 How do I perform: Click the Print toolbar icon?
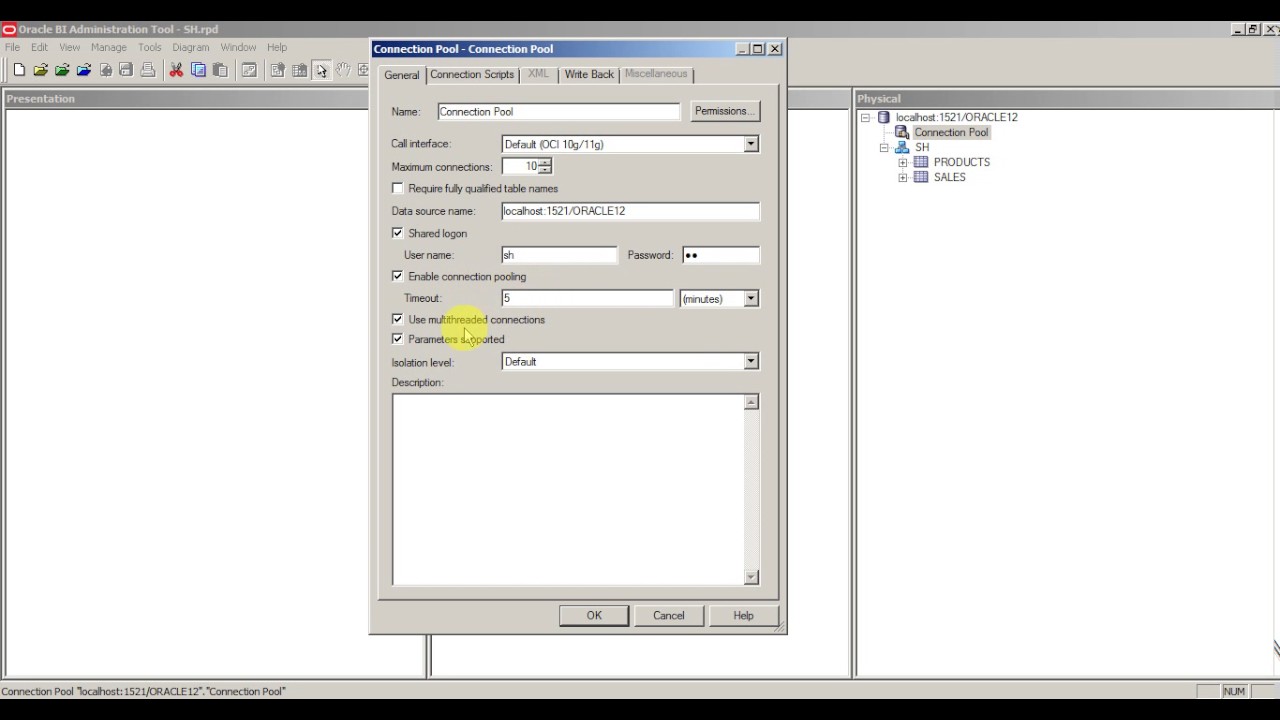pyautogui.click(x=148, y=70)
